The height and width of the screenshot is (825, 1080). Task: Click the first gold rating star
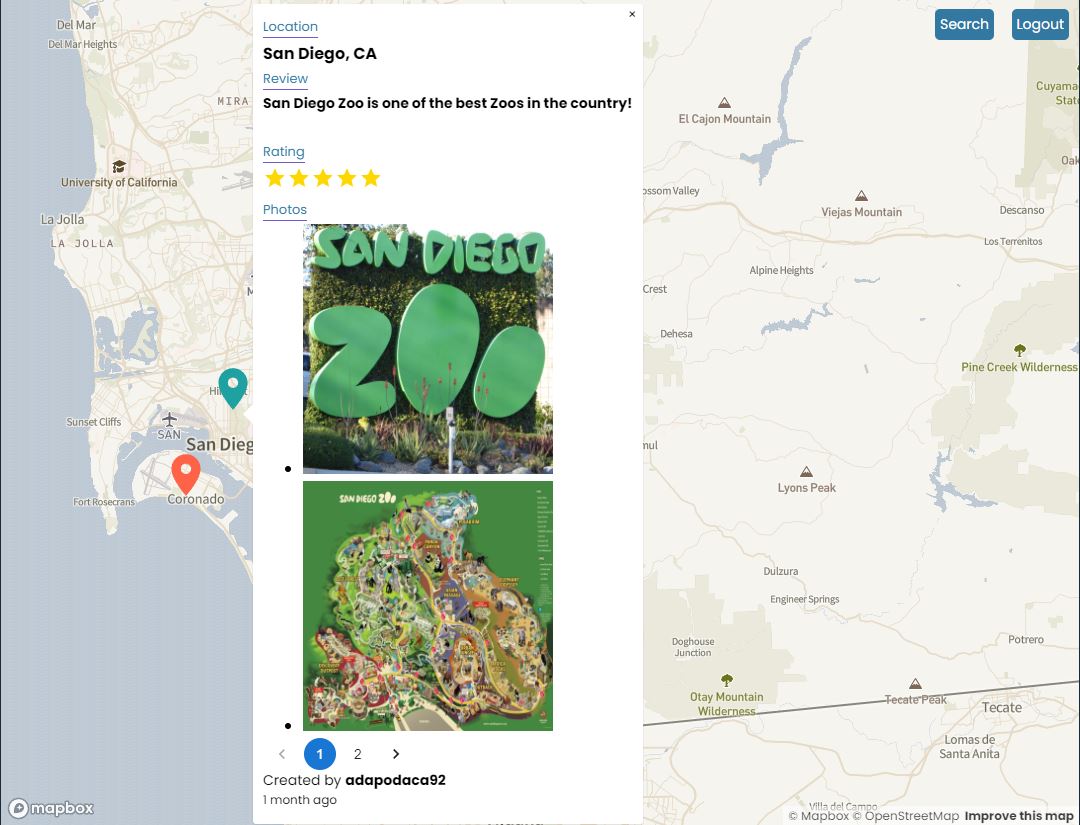(x=275, y=179)
